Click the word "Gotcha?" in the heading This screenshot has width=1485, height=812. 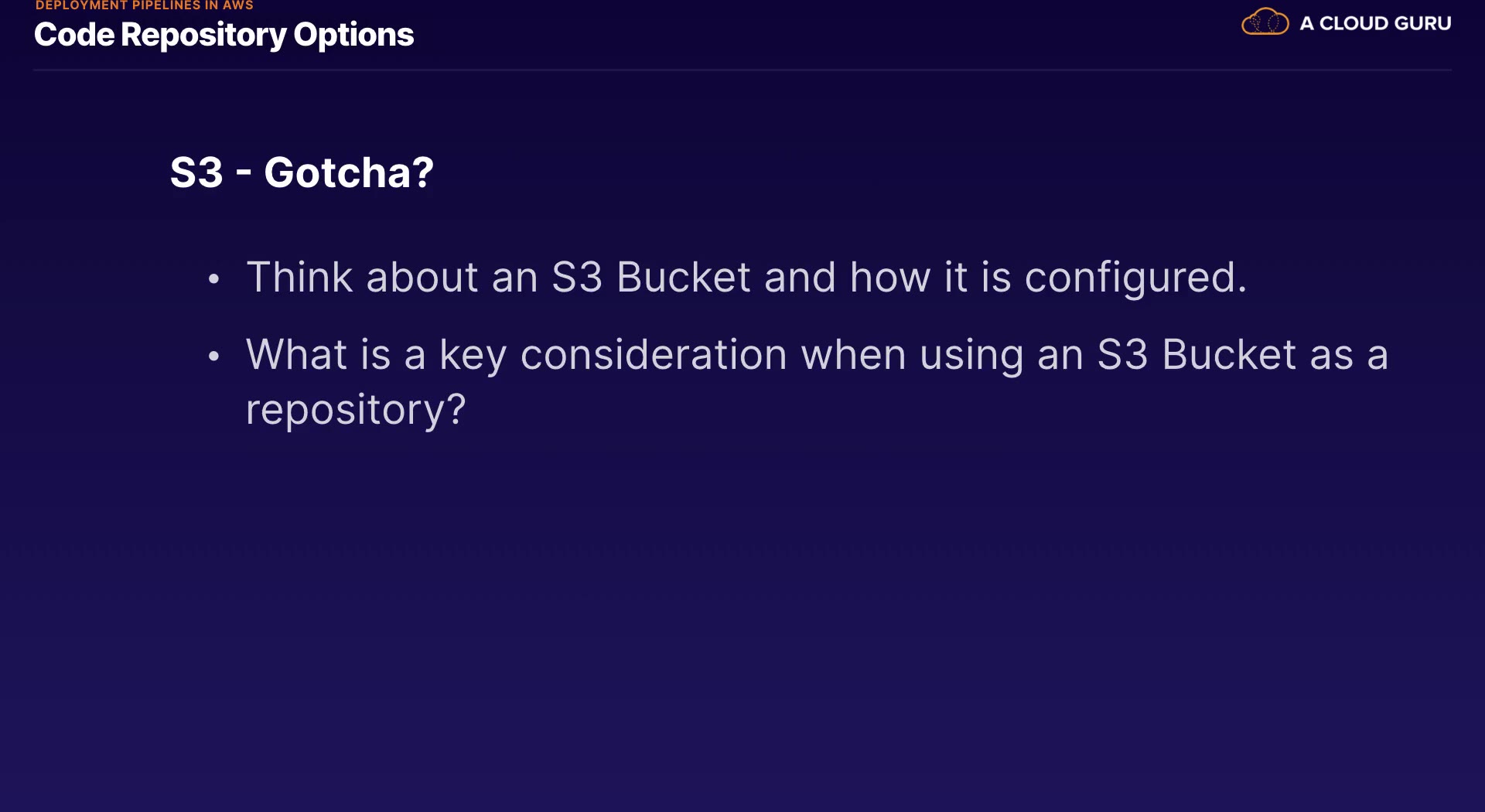pos(349,172)
